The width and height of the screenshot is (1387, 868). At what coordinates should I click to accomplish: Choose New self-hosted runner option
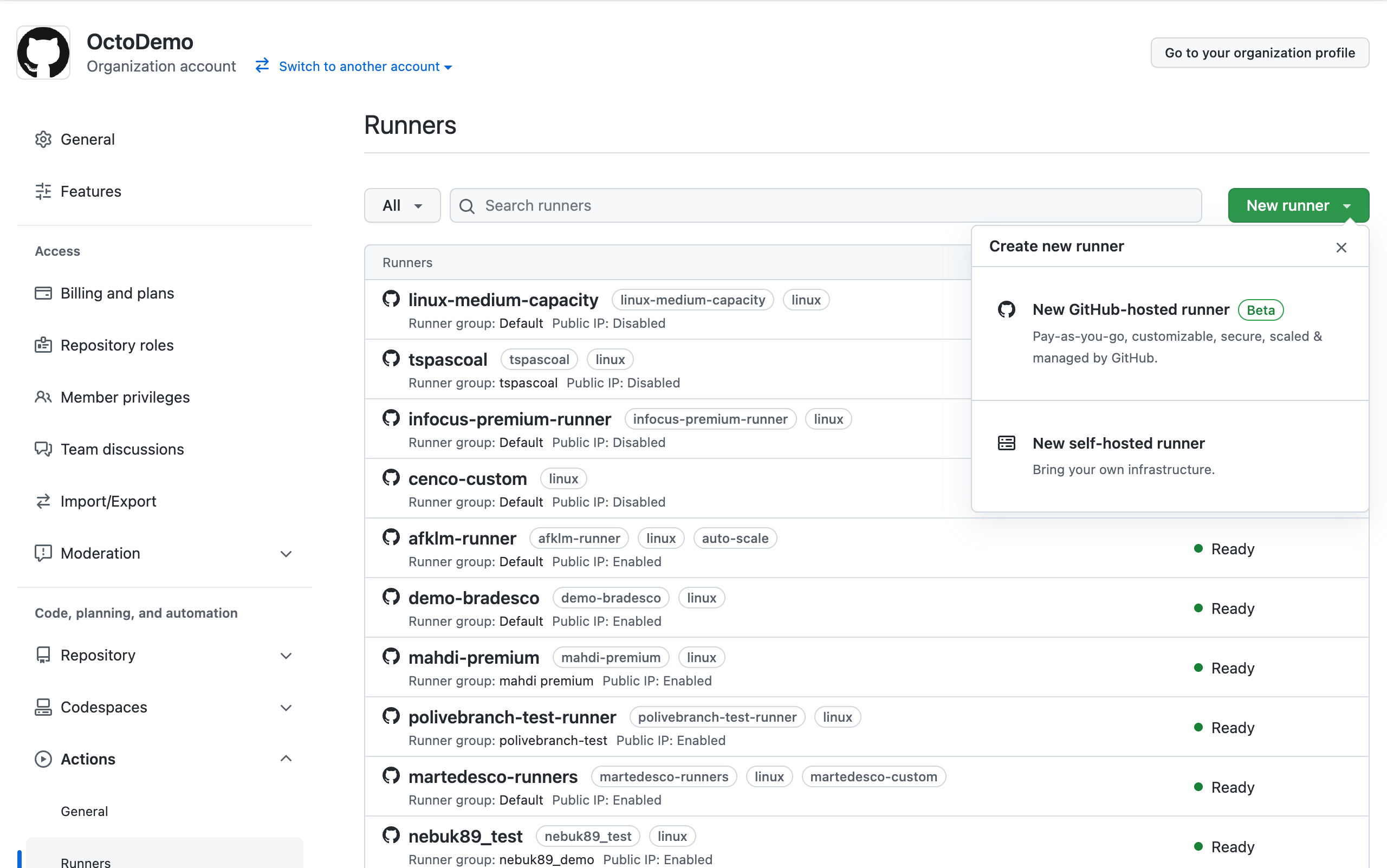point(1118,443)
